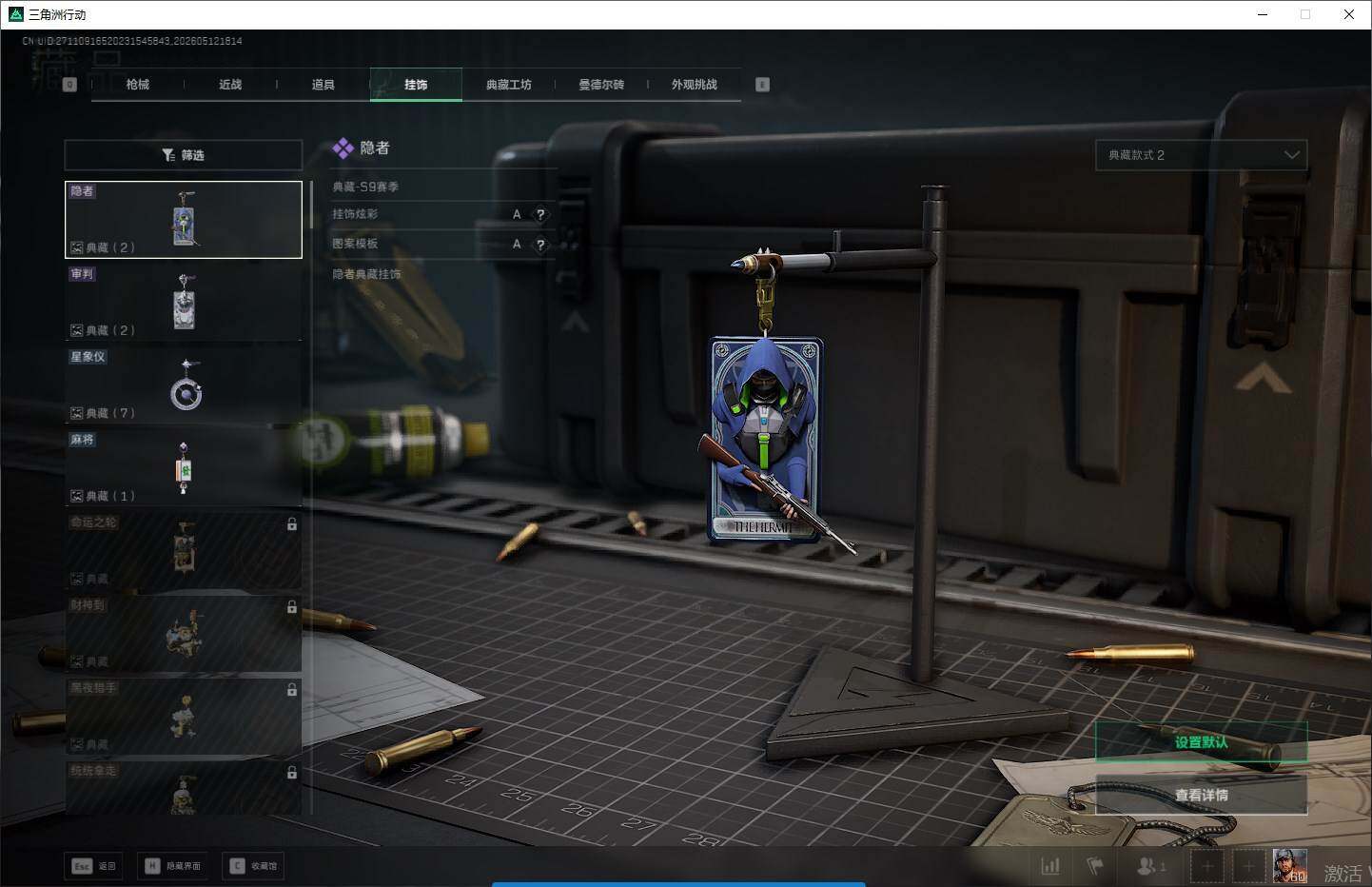
Task: Click the lock icon on 统统拿走
Action: [292, 773]
